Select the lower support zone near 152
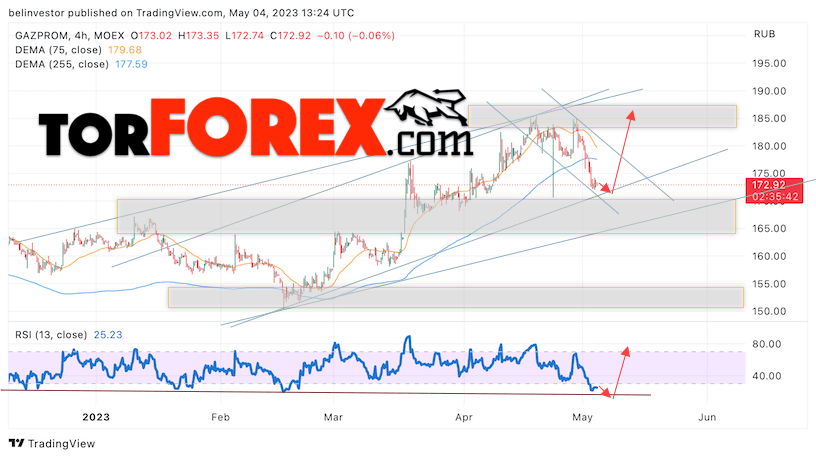Viewport: 816px width, 458px height. pos(456,297)
